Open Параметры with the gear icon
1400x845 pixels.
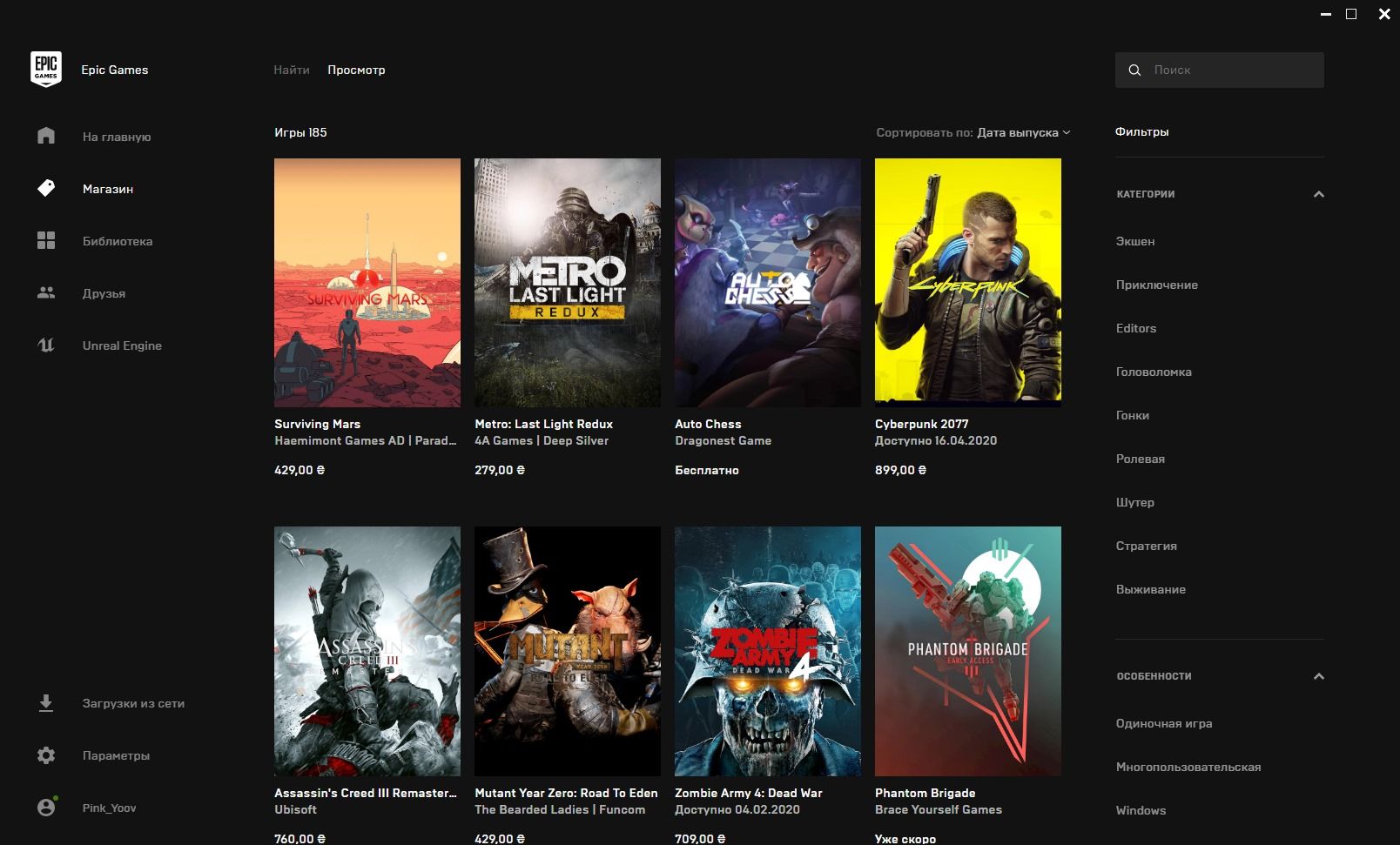[45, 755]
